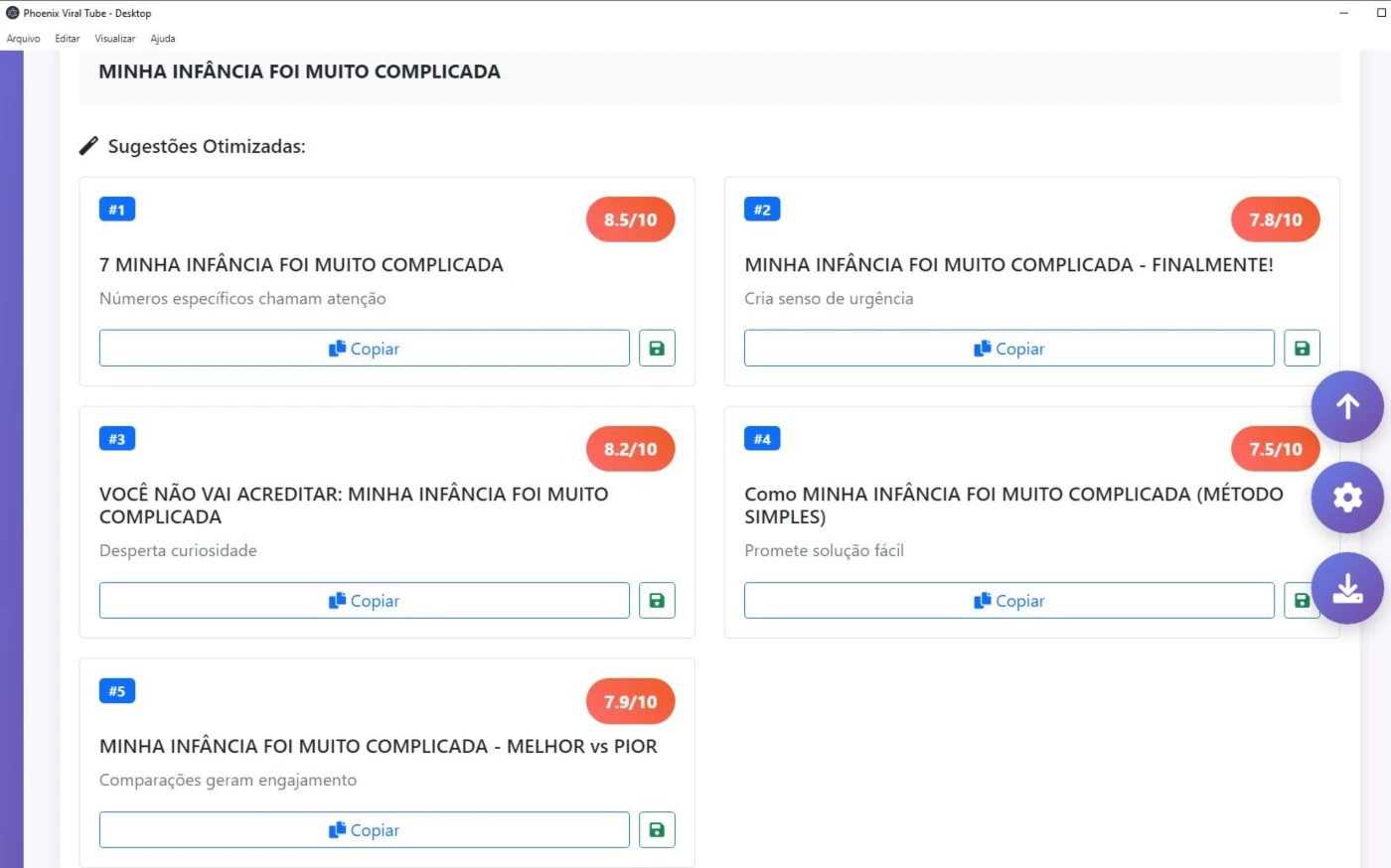
Task: Save suggestion #3 with the green disk icon
Action: [x=657, y=600]
